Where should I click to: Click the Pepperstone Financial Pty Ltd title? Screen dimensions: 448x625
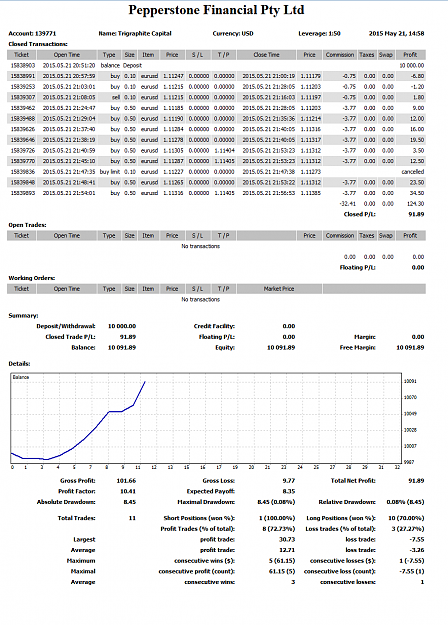pos(216,10)
